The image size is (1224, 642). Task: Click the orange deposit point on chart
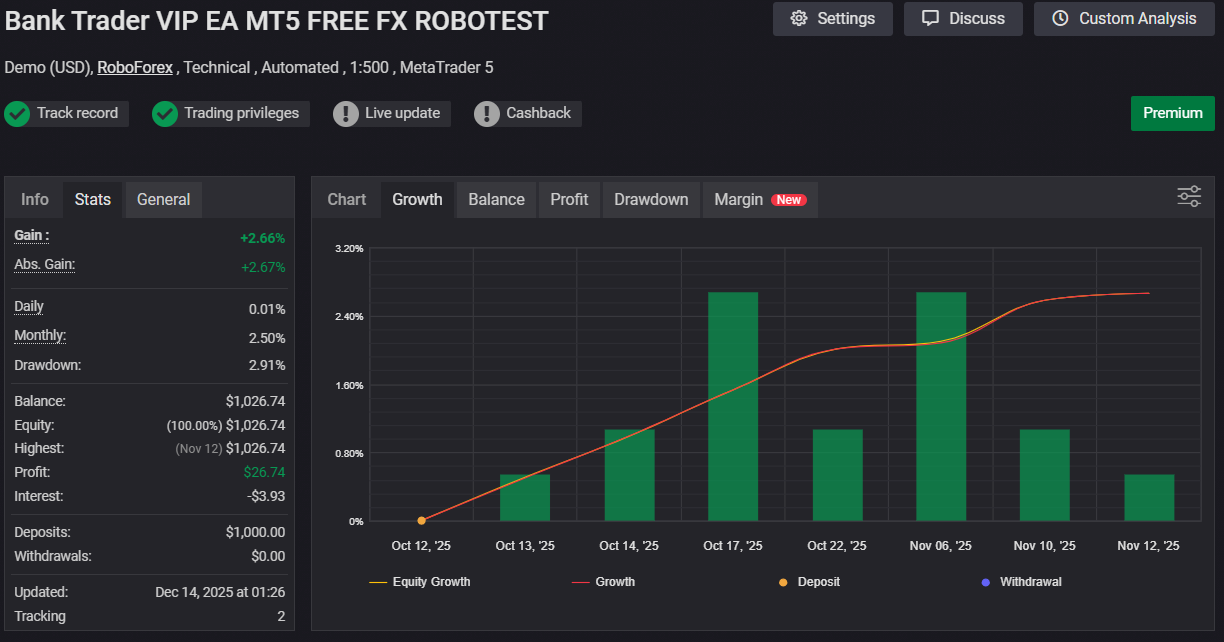[421, 520]
